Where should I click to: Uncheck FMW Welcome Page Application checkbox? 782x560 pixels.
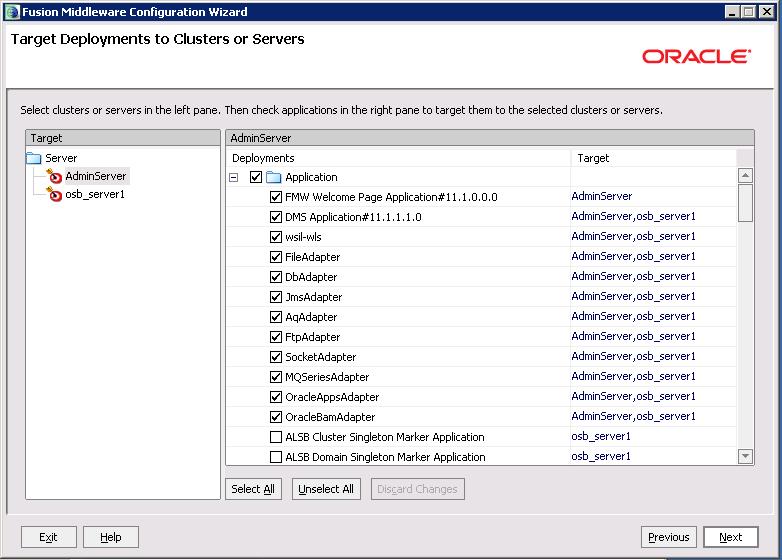(x=276, y=197)
